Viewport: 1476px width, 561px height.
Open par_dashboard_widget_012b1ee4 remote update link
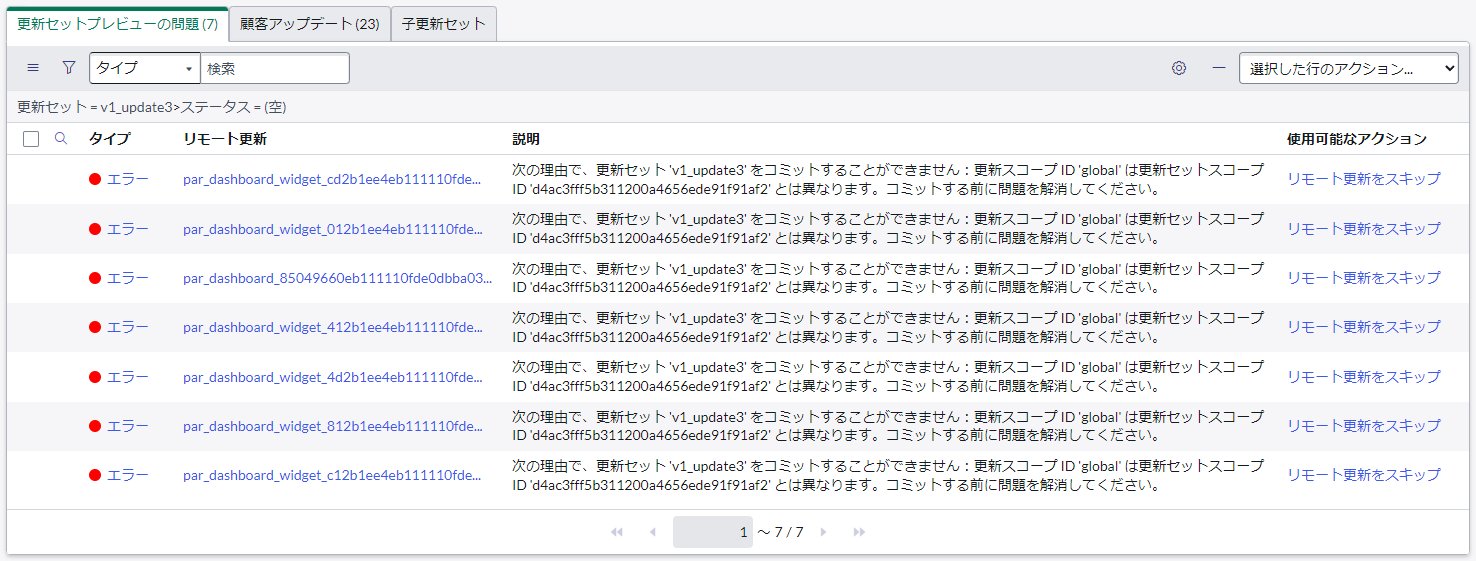coord(333,229)
